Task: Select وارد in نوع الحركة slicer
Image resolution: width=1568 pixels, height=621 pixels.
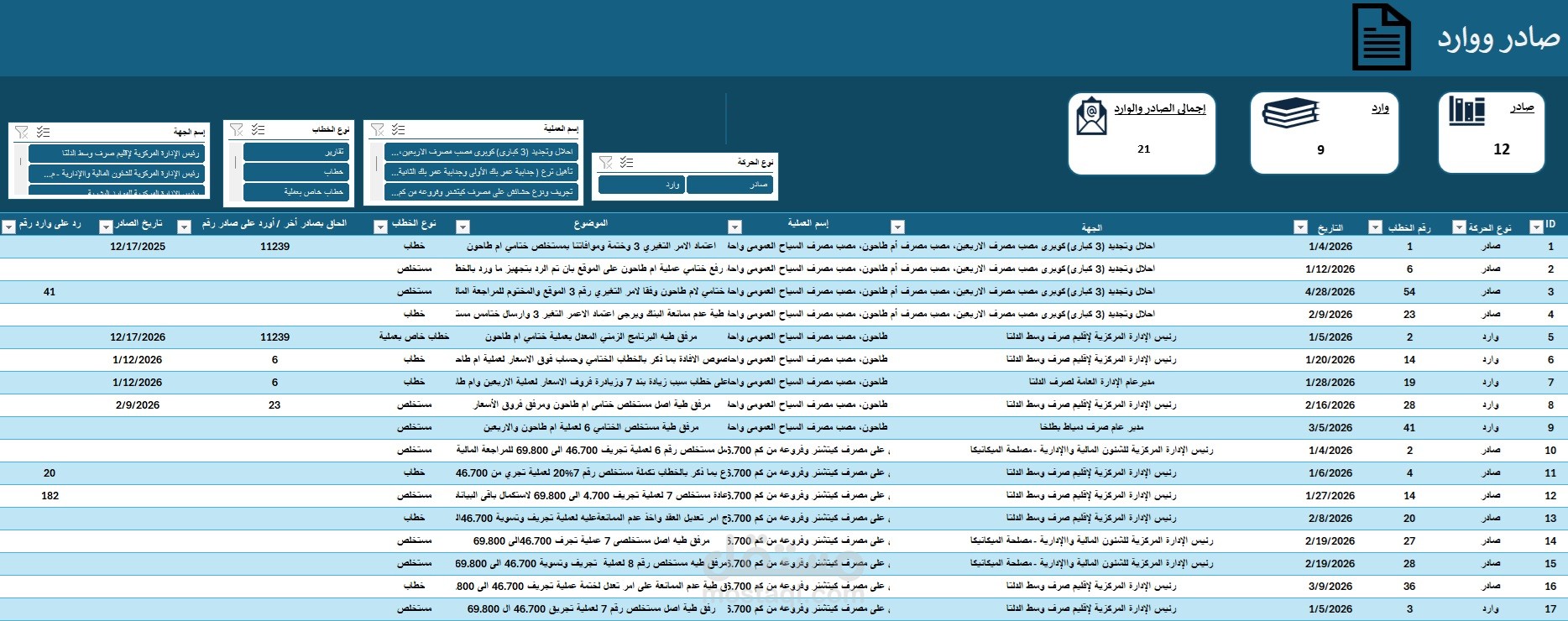Action: pyautogui.click(x=641, y=185)
